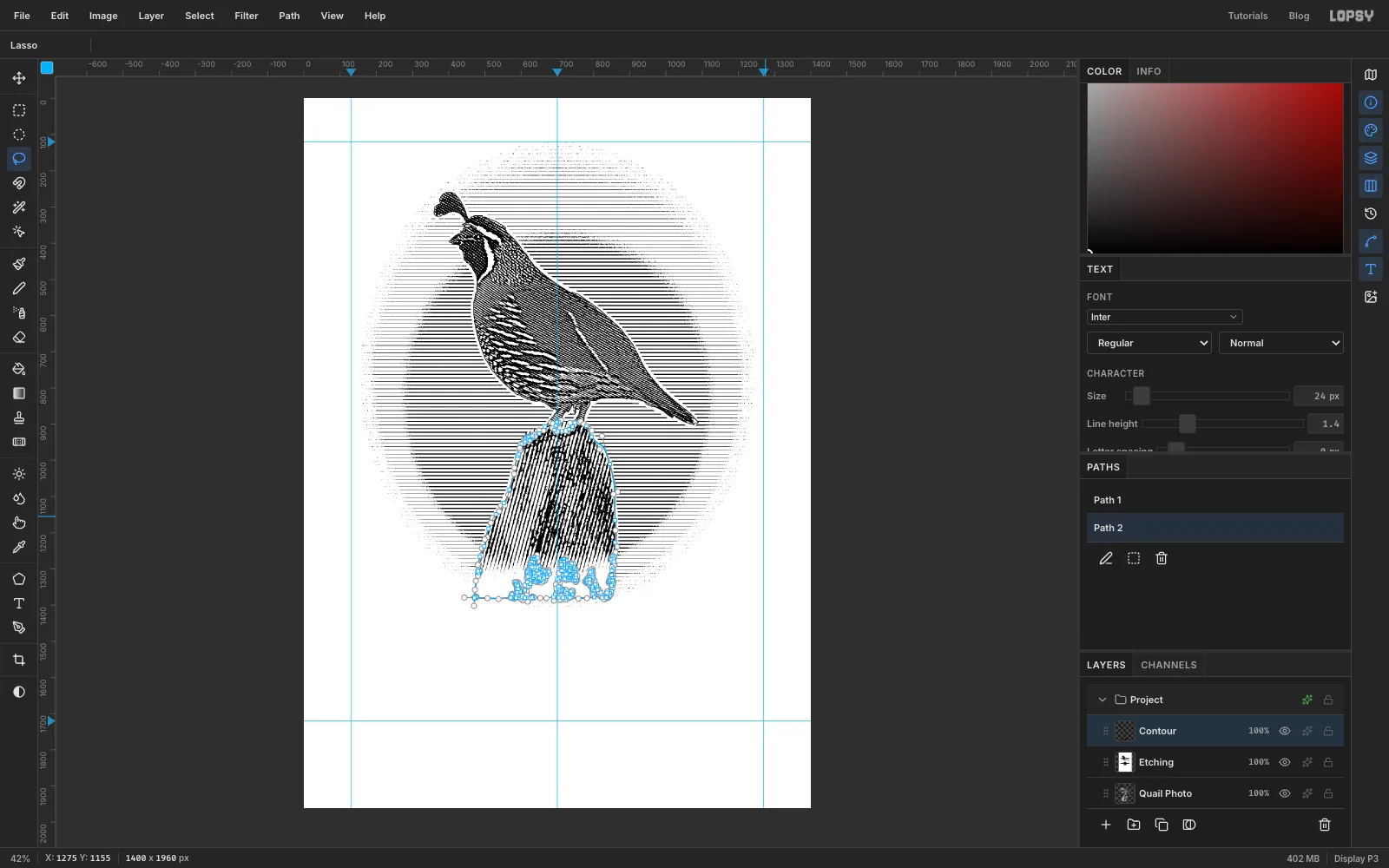Image resolution: width=1389 pixels, height=868 pixels.
Task: Select the Gradient tool
Action: click(x=19, y=393)
